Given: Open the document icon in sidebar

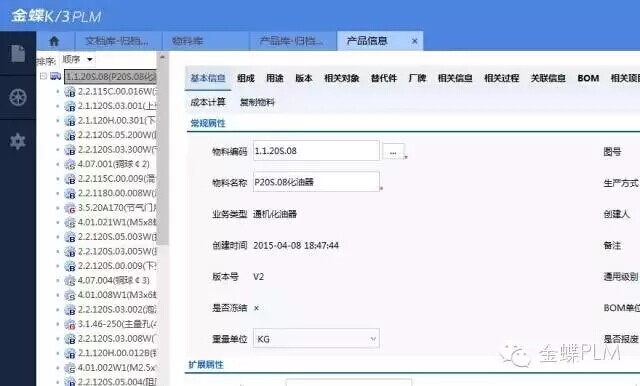Looking at the screenshot, I should click(18, 53).
